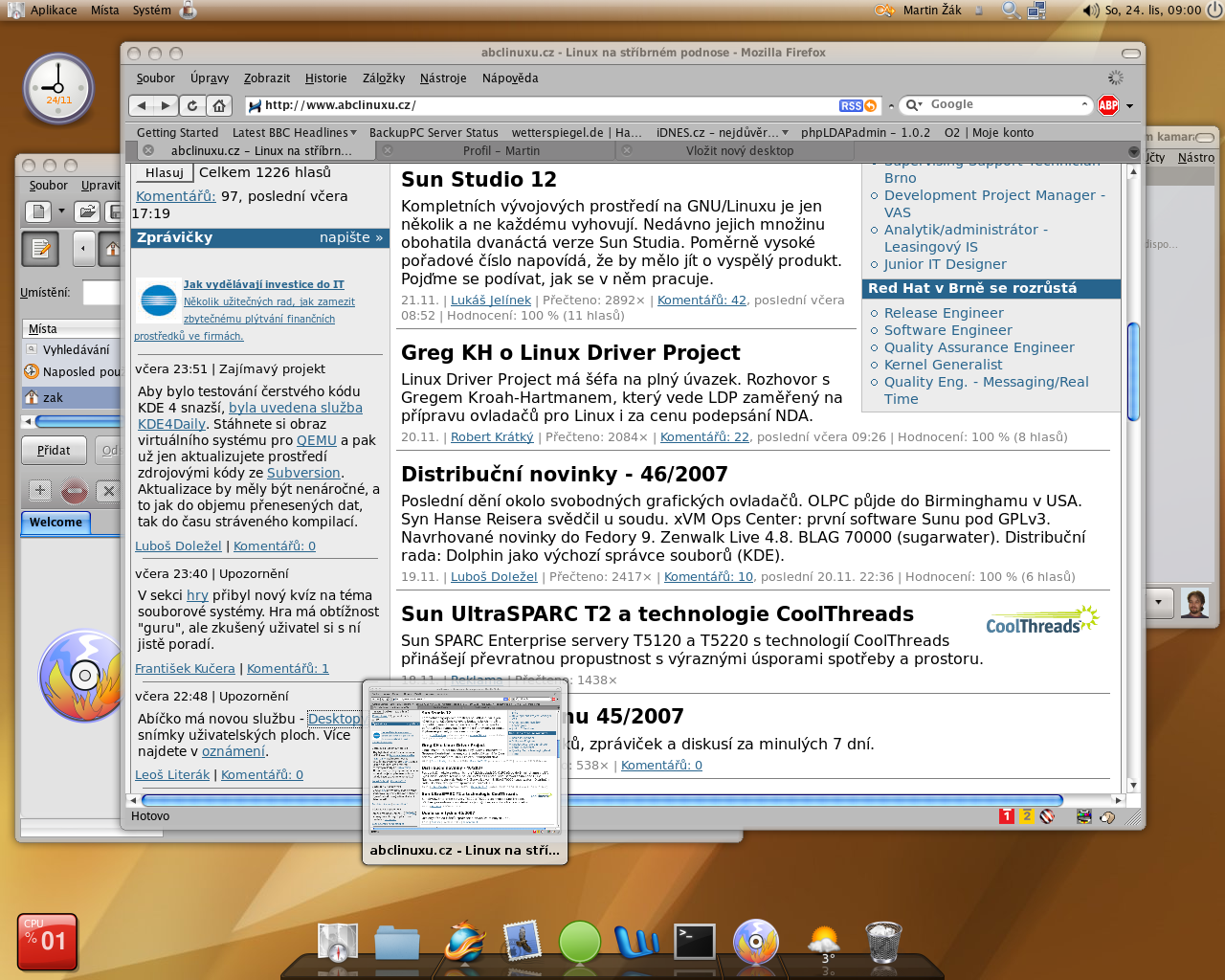
Task: Open the network monitor icon in the top panel
Action: (1036, 10)
